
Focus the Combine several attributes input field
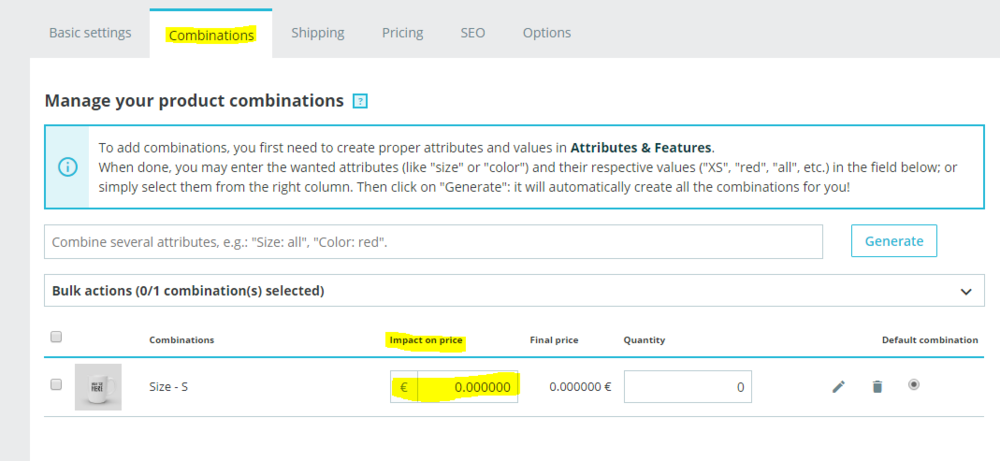click(433, 242)
